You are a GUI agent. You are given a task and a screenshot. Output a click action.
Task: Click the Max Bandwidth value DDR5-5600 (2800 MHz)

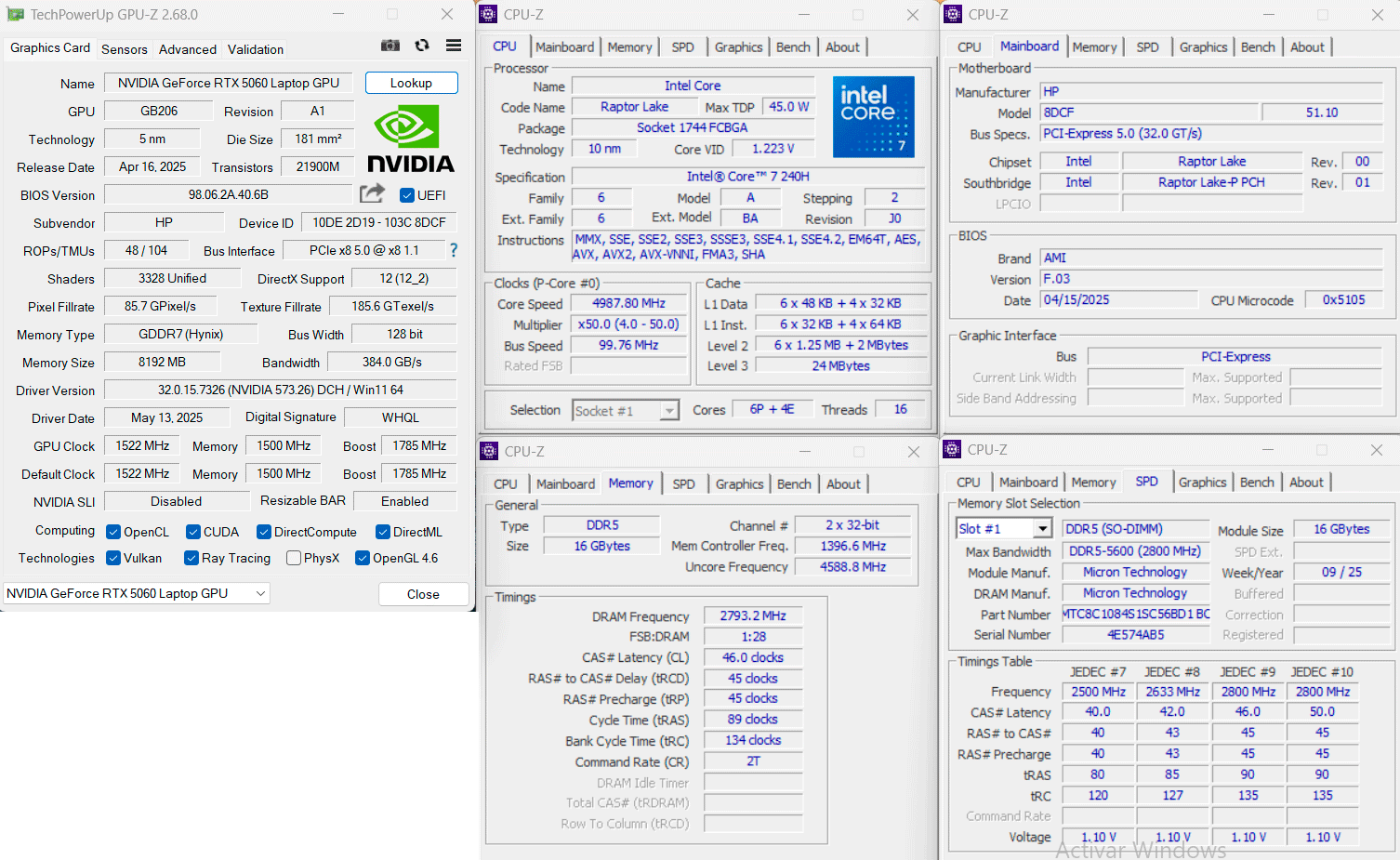(1136, 551)
